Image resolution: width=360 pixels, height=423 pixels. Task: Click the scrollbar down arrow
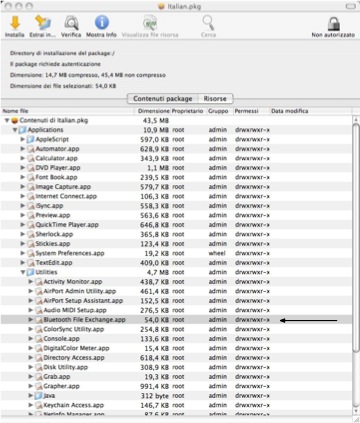[x=356, y=412]
